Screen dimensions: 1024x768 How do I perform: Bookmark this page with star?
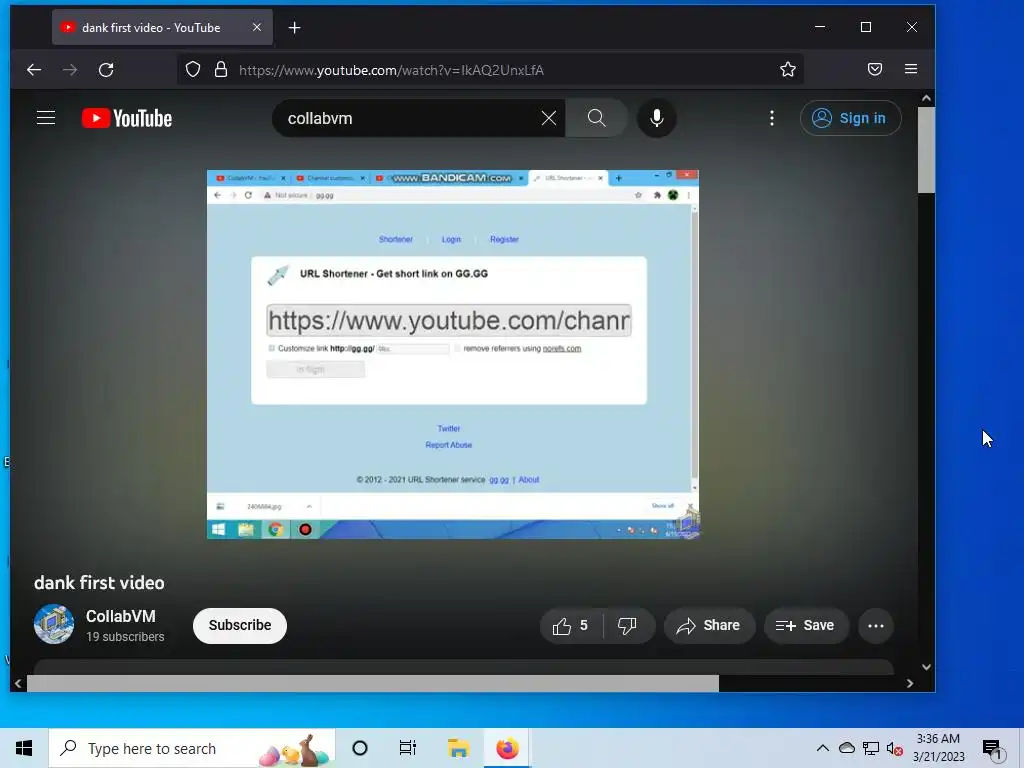click(x=788, y=69)
